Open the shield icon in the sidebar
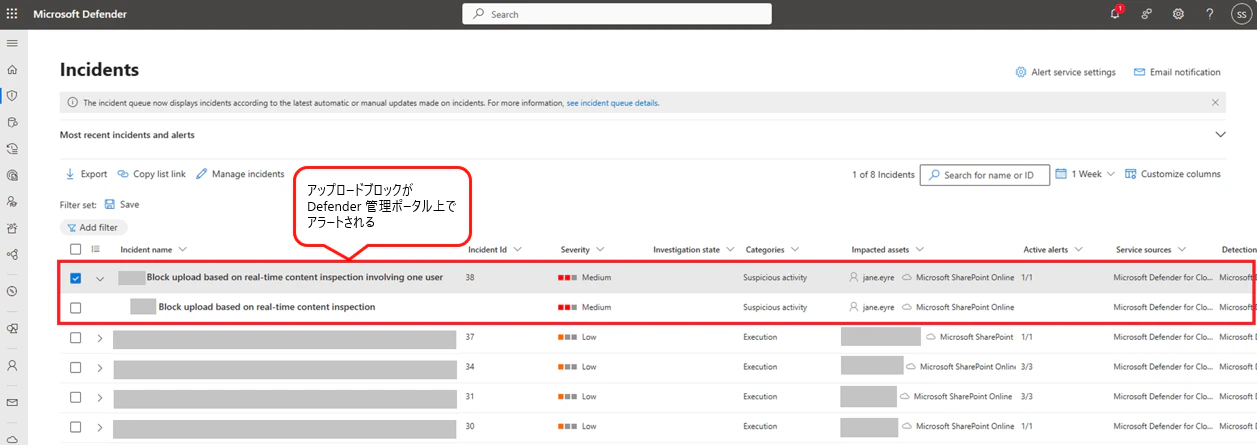Screen dimensions: 1257x445 [x=12, y=96]
